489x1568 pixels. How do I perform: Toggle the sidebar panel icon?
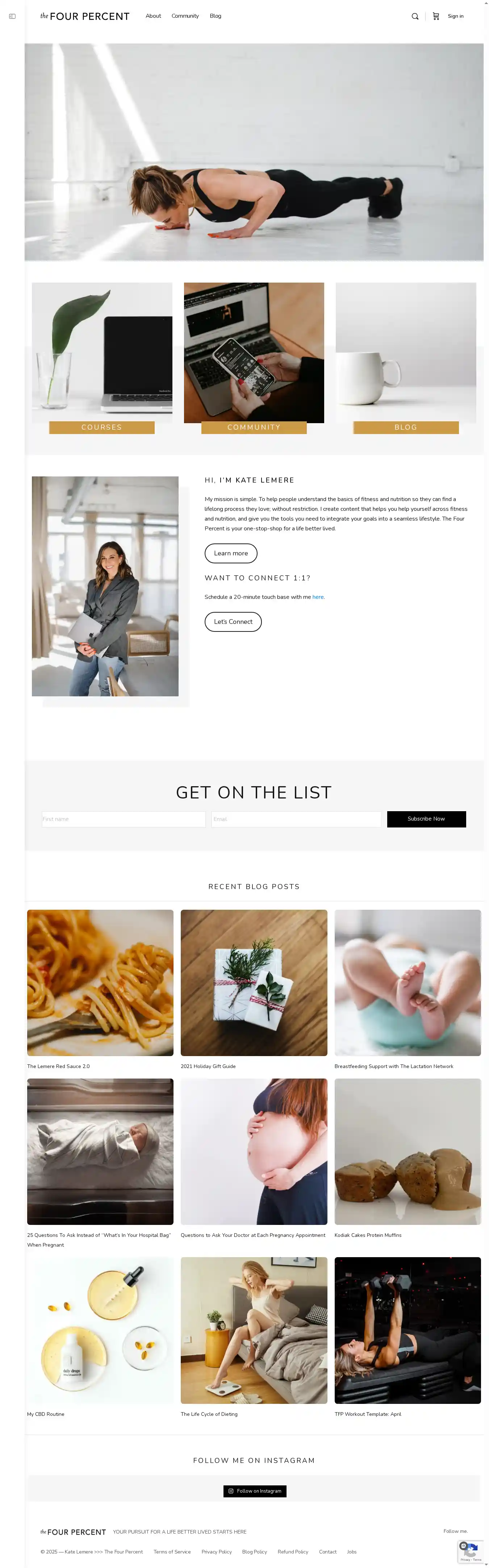(12, 16)
